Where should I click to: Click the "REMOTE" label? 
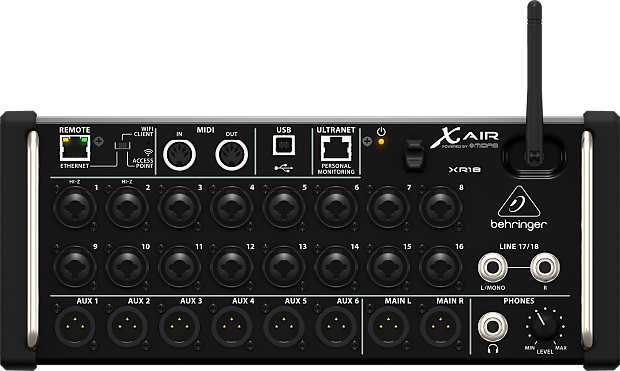(x=75, y=130)
